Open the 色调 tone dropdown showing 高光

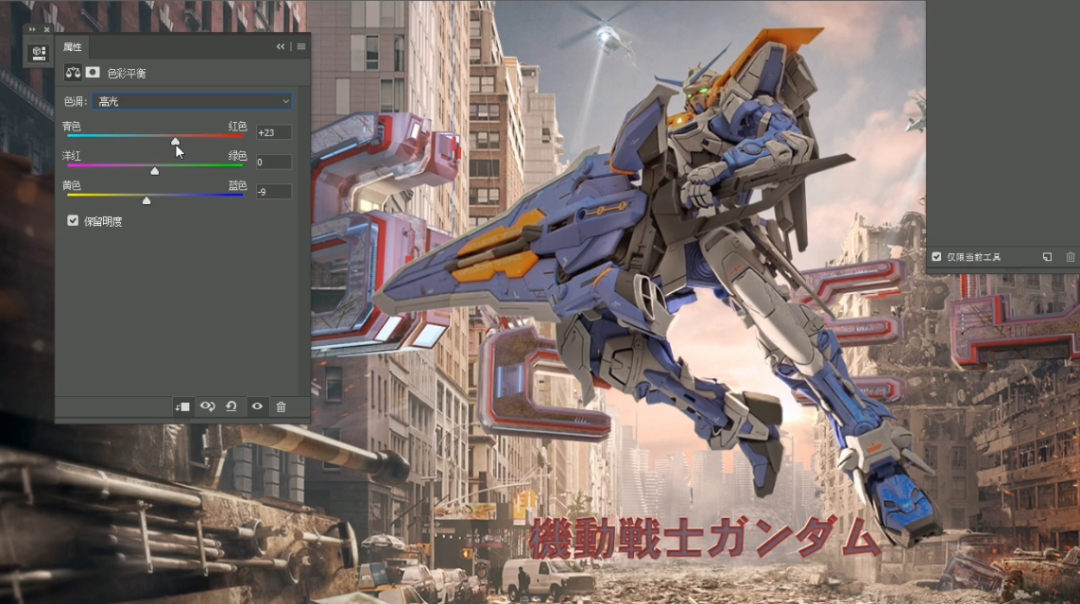pyautogui.click(x=192, y=101)
